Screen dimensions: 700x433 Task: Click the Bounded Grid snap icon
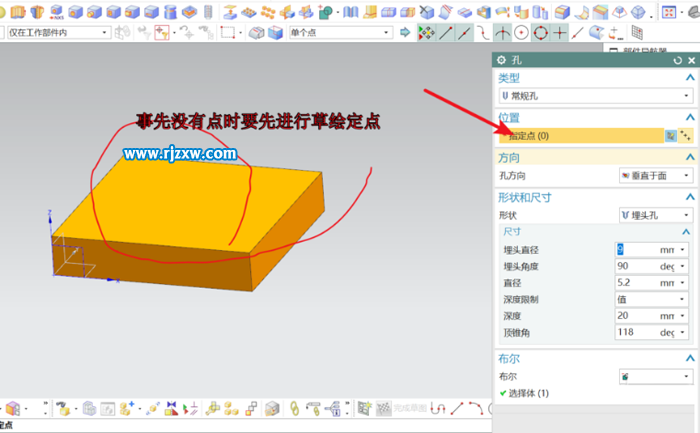point(637,33)
